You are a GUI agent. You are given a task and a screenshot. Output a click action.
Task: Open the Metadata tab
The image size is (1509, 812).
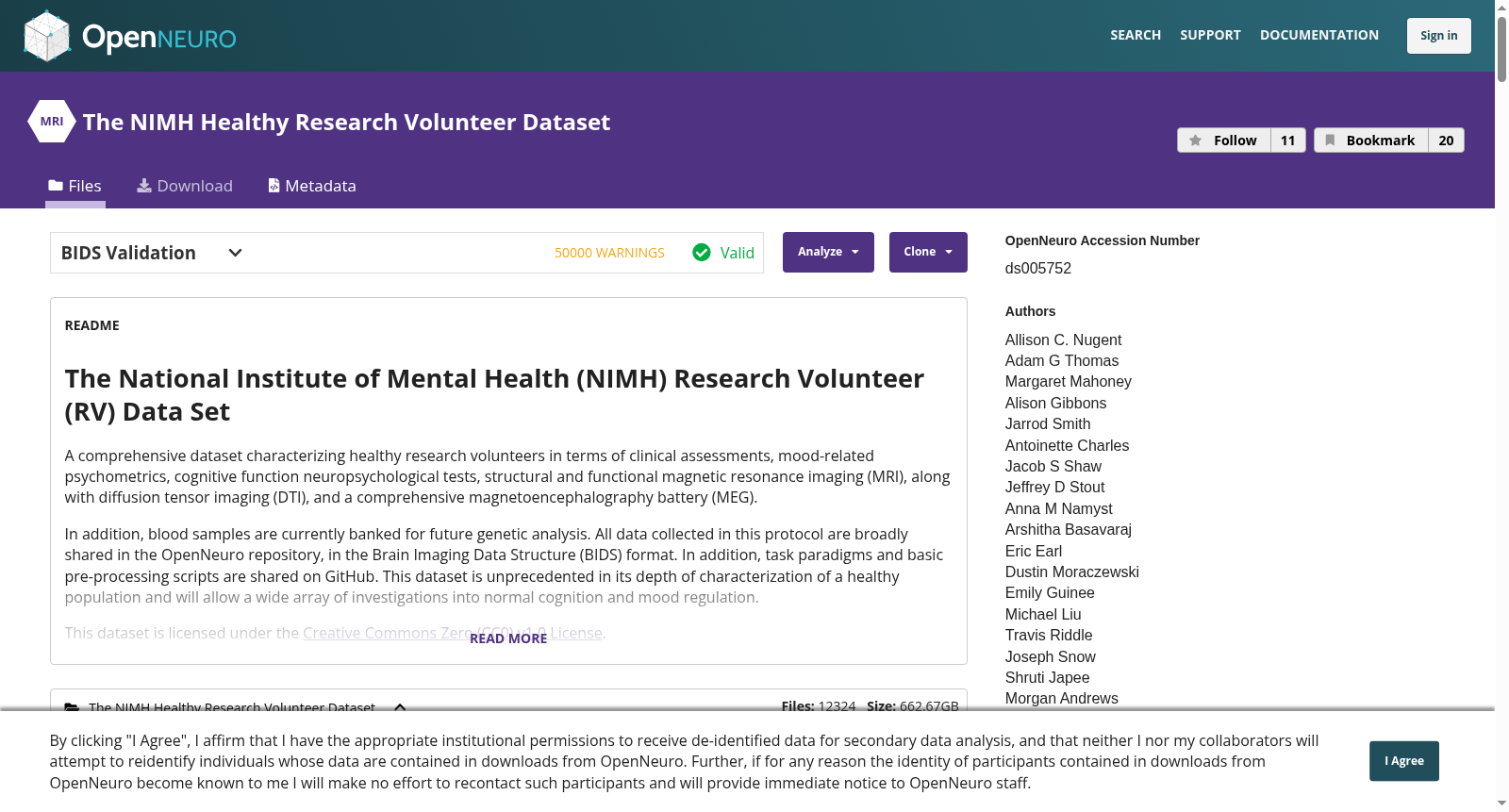pyautogui.click(x=312, y=186)
